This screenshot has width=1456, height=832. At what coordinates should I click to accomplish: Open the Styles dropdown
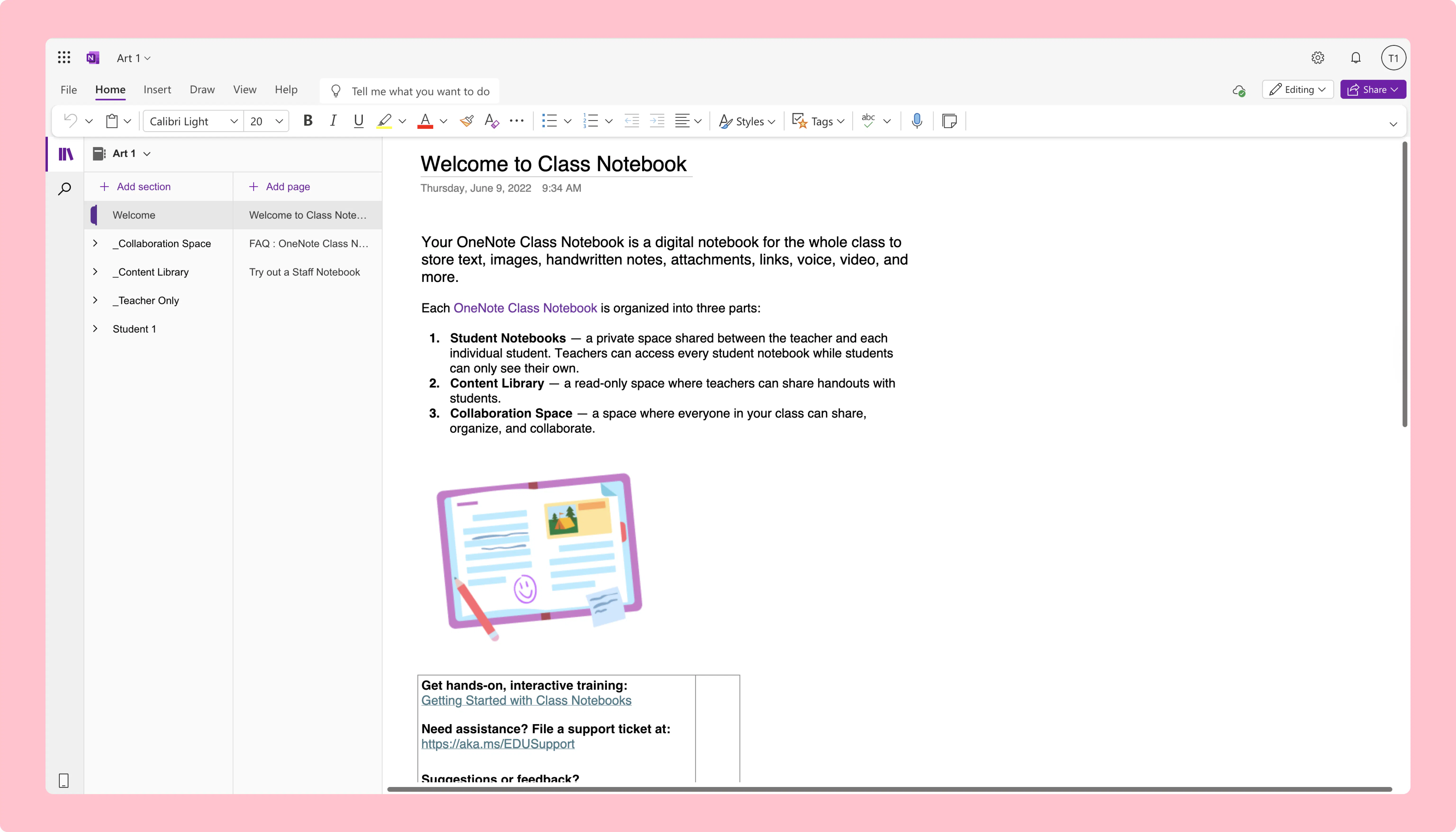tap(747, 121)
